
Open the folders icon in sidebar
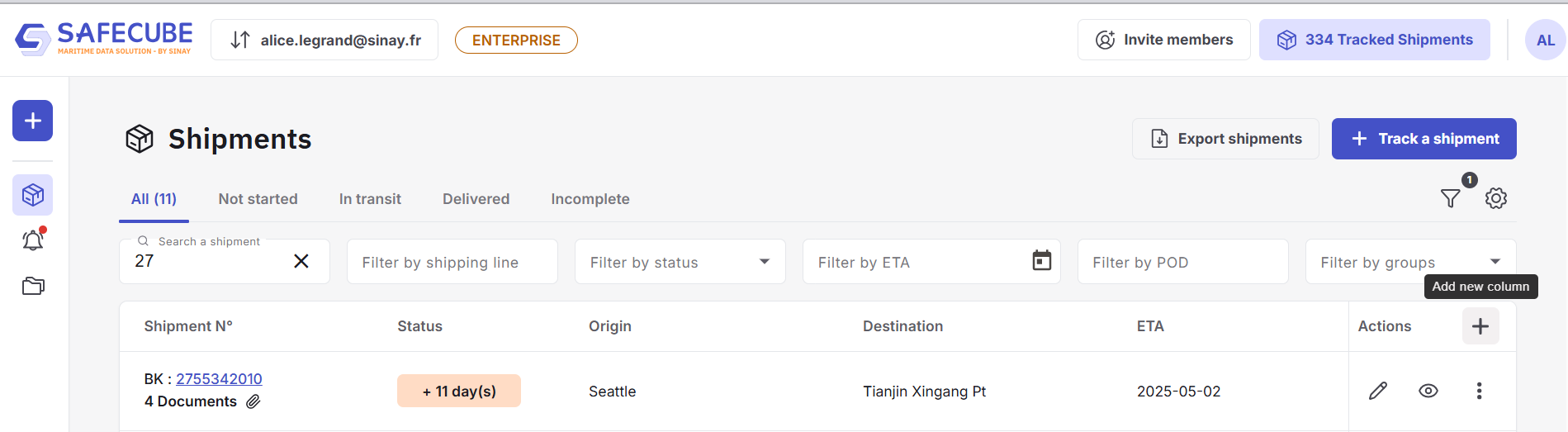pos(33,286)
